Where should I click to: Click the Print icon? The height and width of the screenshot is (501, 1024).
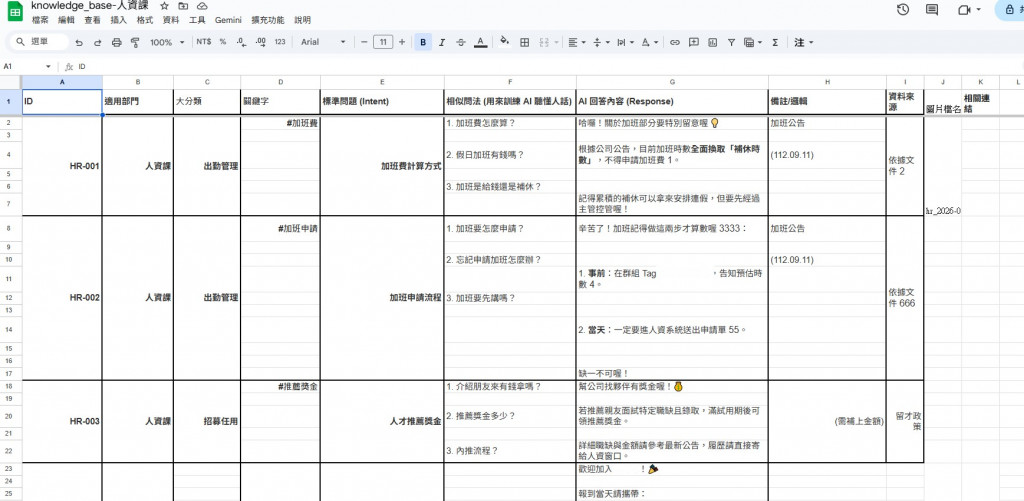(117, 42)
